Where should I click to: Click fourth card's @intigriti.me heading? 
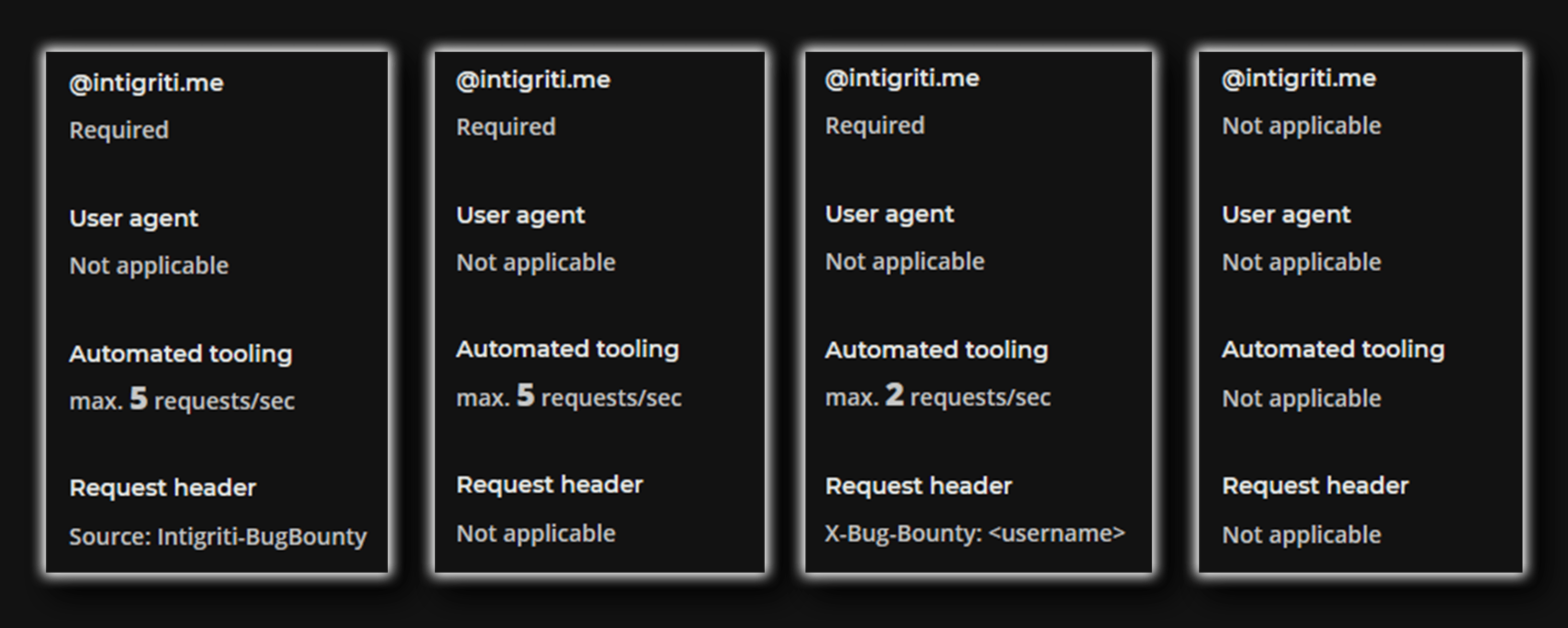[x=1299, y=79]
